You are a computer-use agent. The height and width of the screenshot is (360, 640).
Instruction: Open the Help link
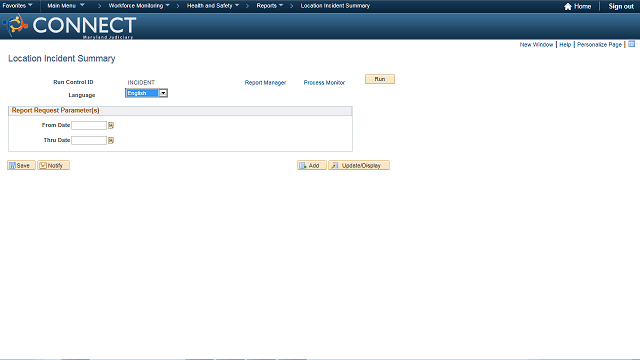(565, 44)
